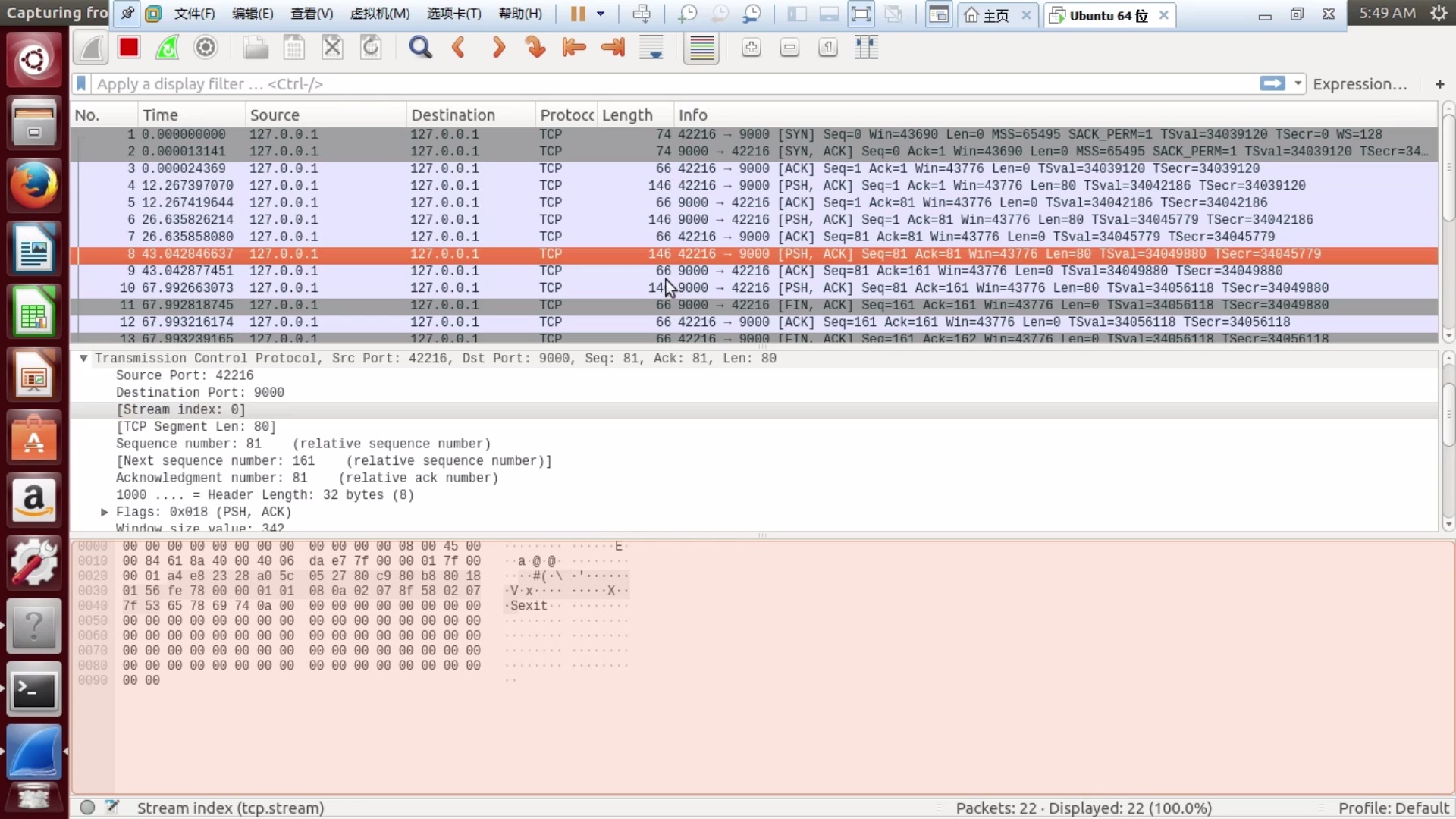Go to specified packet curved arrow
The height and width of the screenshot is (819, 1456).
535,48
